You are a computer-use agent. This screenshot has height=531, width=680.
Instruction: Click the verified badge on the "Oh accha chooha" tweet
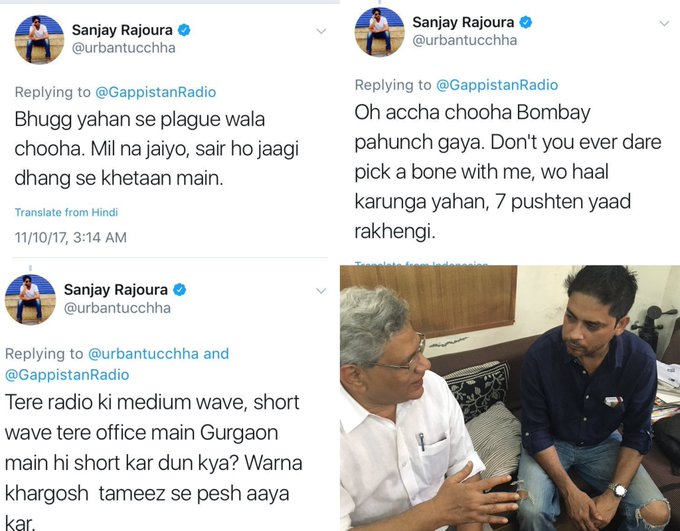pos(525,22)
